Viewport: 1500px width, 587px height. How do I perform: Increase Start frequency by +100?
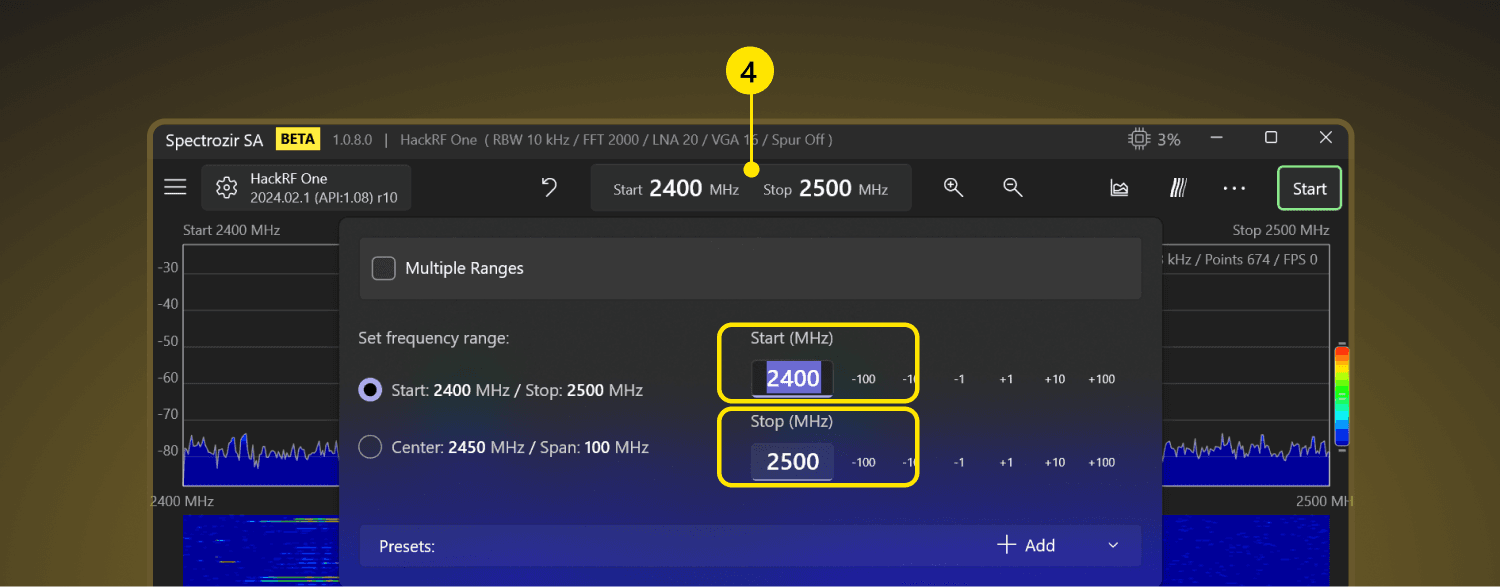coord(1101,379)
